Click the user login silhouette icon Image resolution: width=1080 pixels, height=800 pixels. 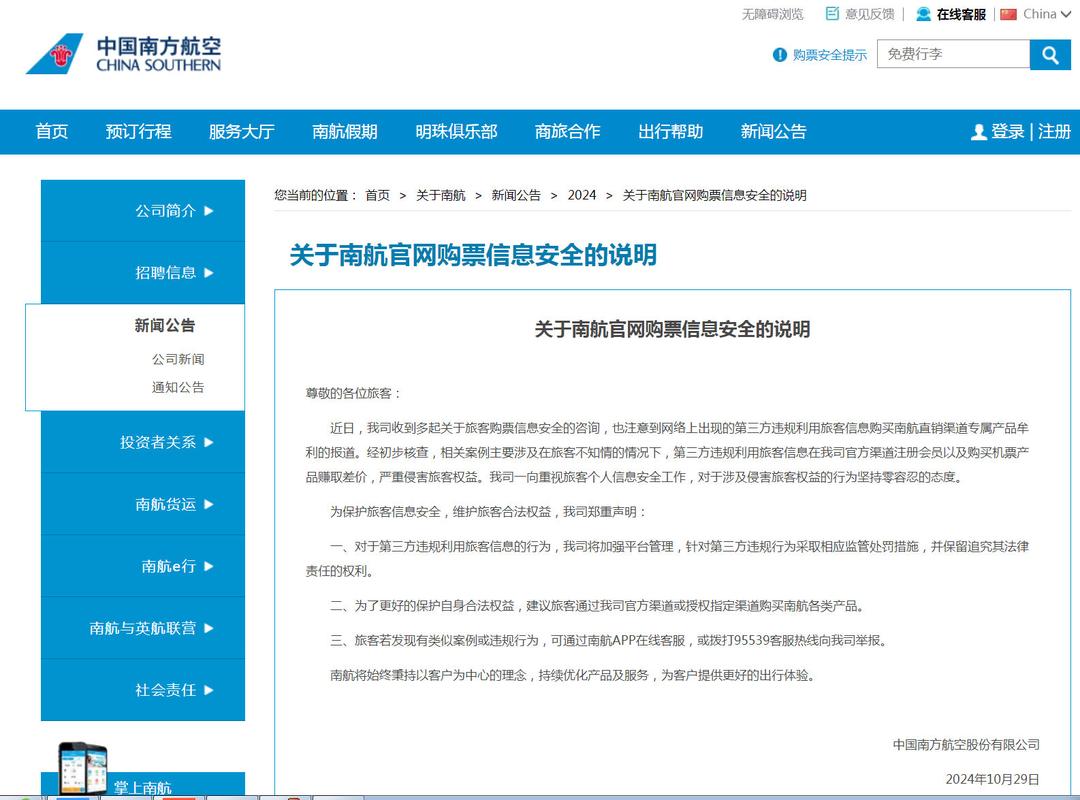click(979, 132)
